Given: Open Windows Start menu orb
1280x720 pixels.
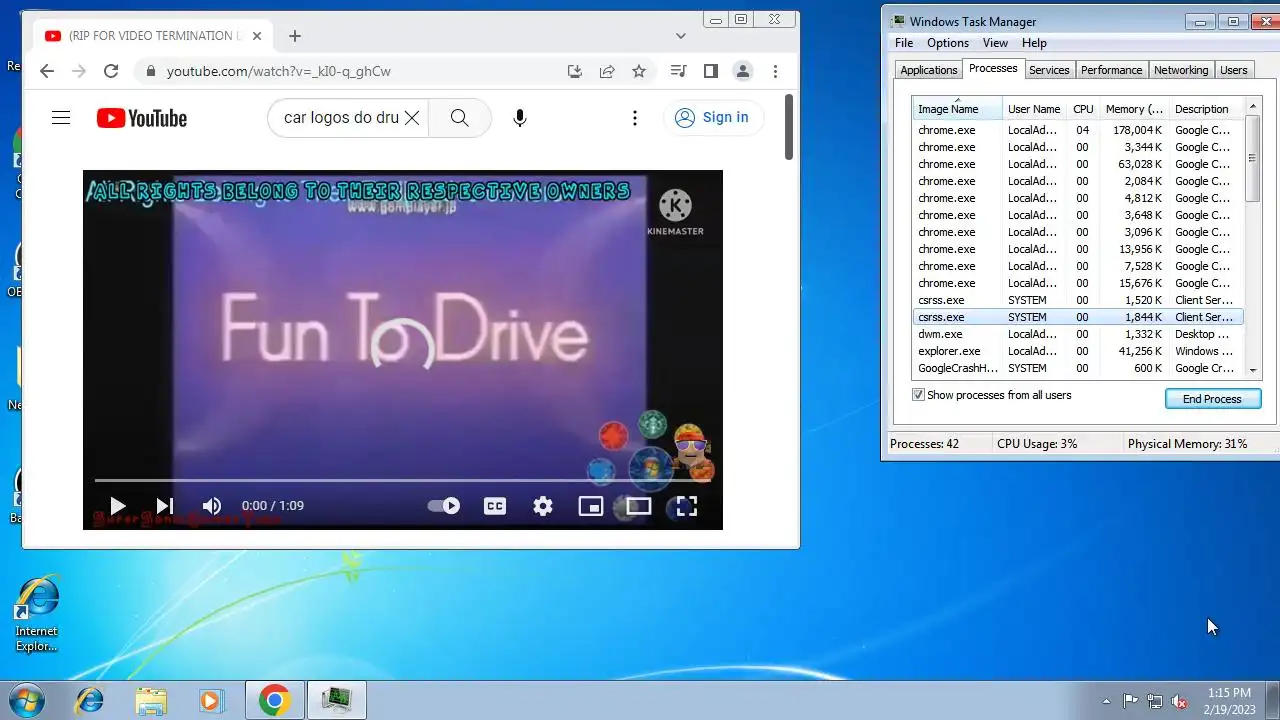Looking at the screenshot, I should click(x=27, y=700).
